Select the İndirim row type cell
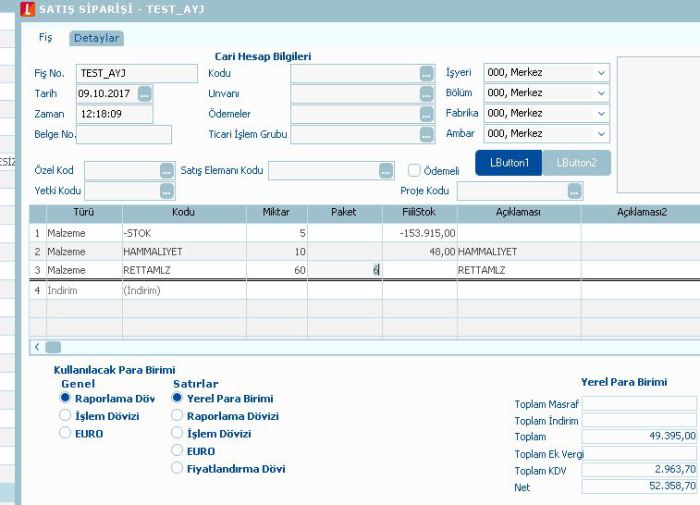This screenshot has width=700, height=505. click(x=84, y=291)
